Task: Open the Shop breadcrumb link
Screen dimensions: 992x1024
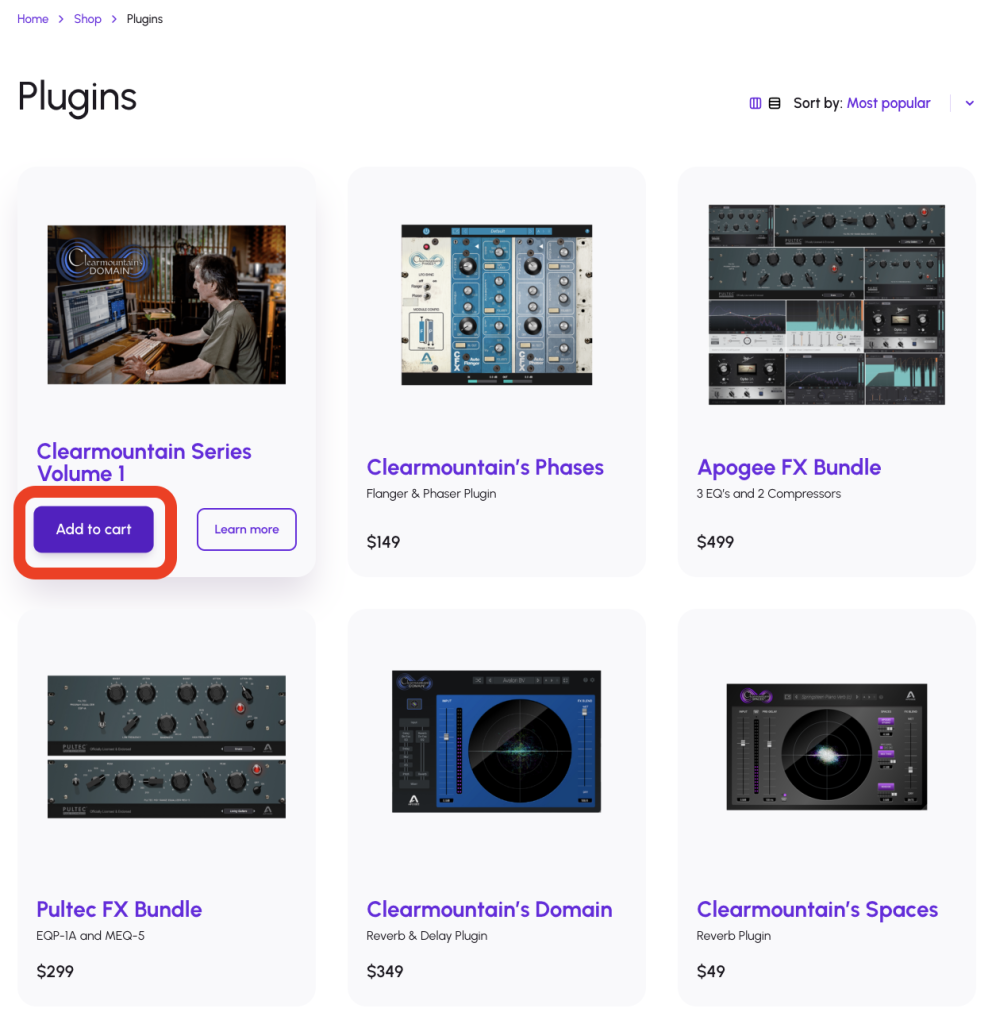Action: tap(88, 19)
